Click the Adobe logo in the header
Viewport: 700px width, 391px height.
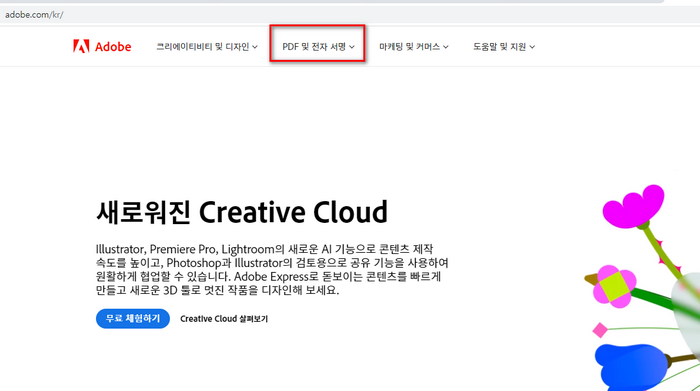[x=102, y=46]
